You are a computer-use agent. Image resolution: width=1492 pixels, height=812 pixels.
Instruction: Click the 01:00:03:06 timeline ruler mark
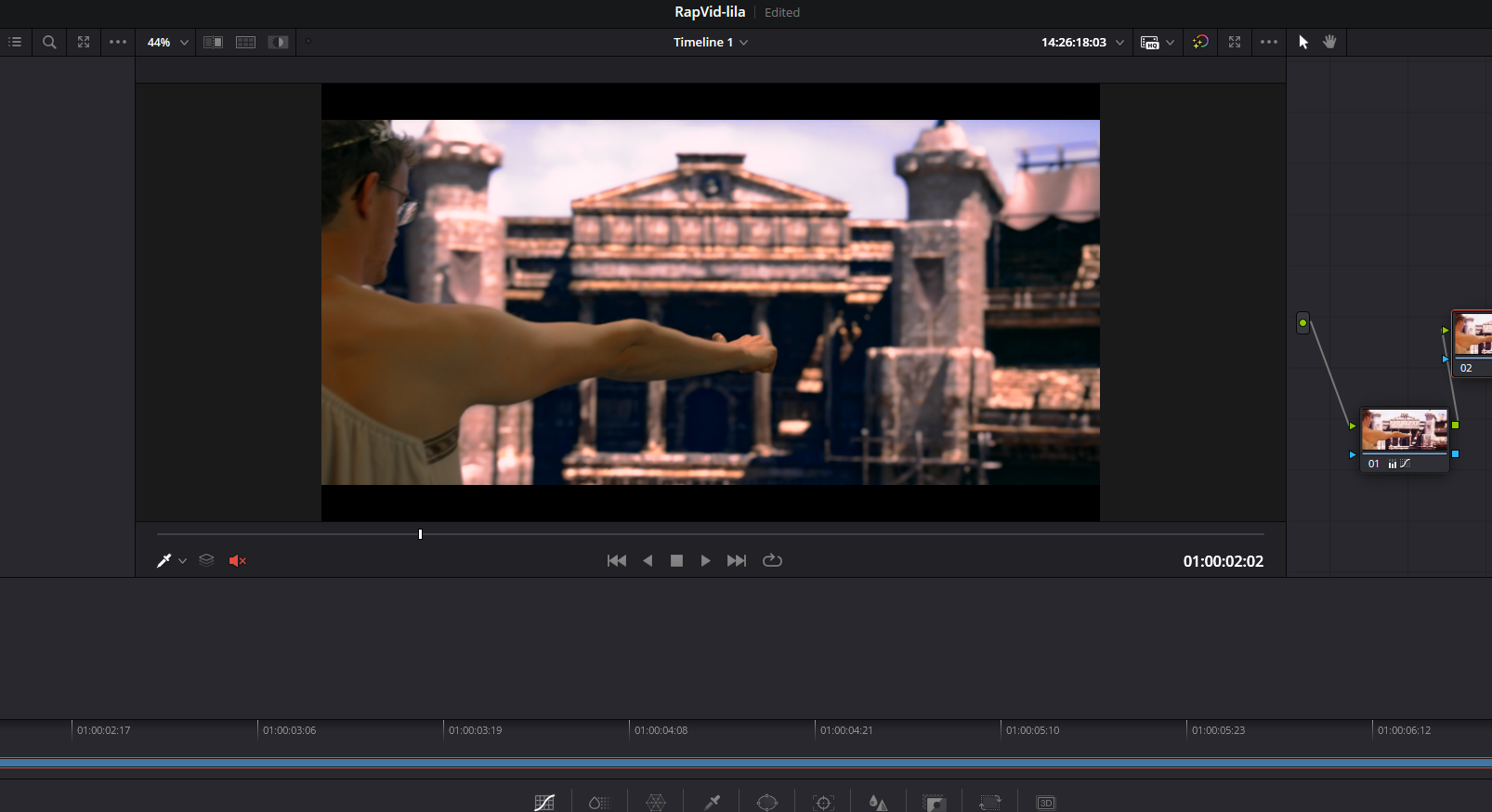289,730
